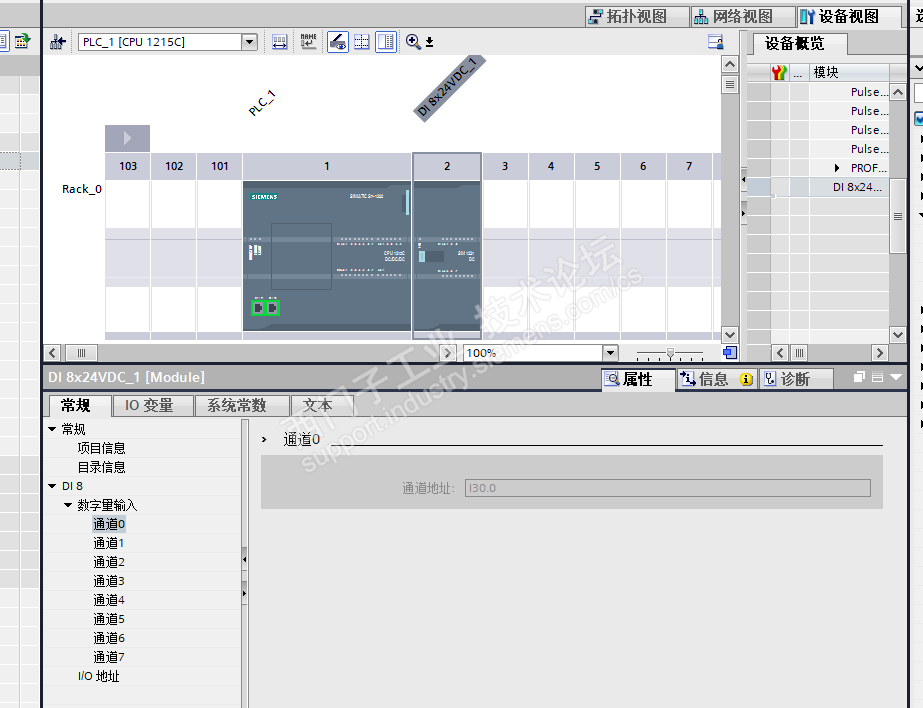Click the export table icon at far left
Viewport: 923px width, 708px height.
22,41
